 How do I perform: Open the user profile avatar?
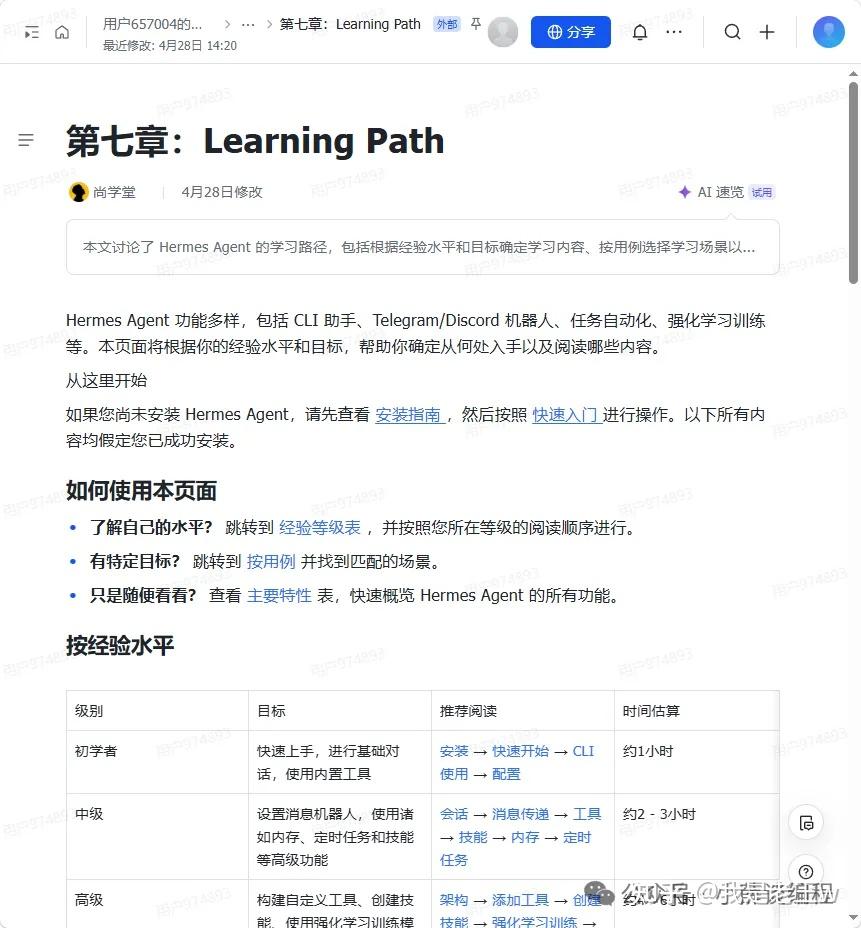[x=828, y=32]
